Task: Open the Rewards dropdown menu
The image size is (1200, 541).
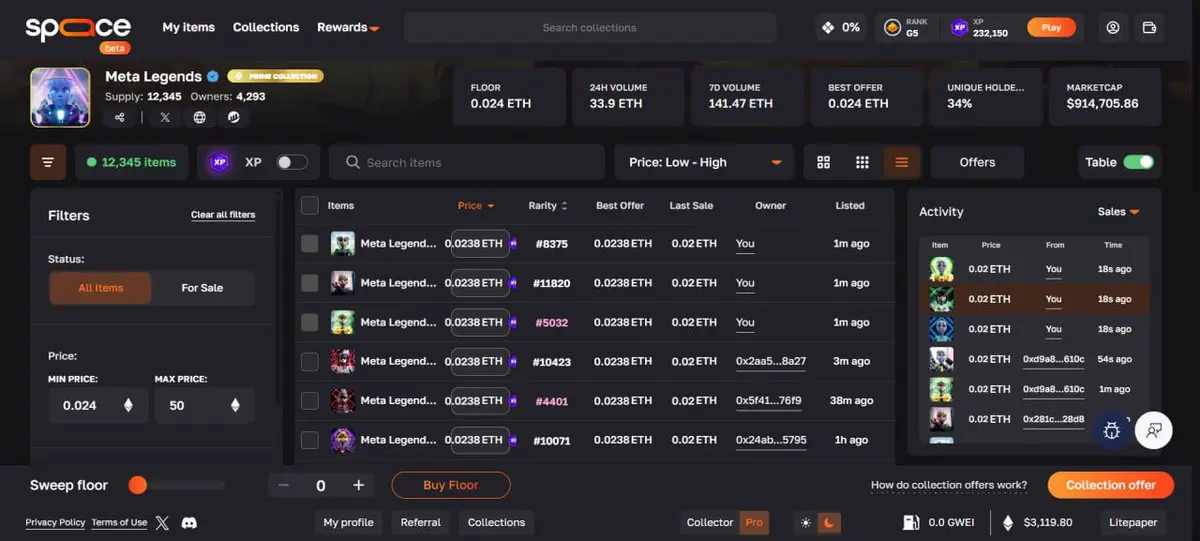Action: [348, 28]
